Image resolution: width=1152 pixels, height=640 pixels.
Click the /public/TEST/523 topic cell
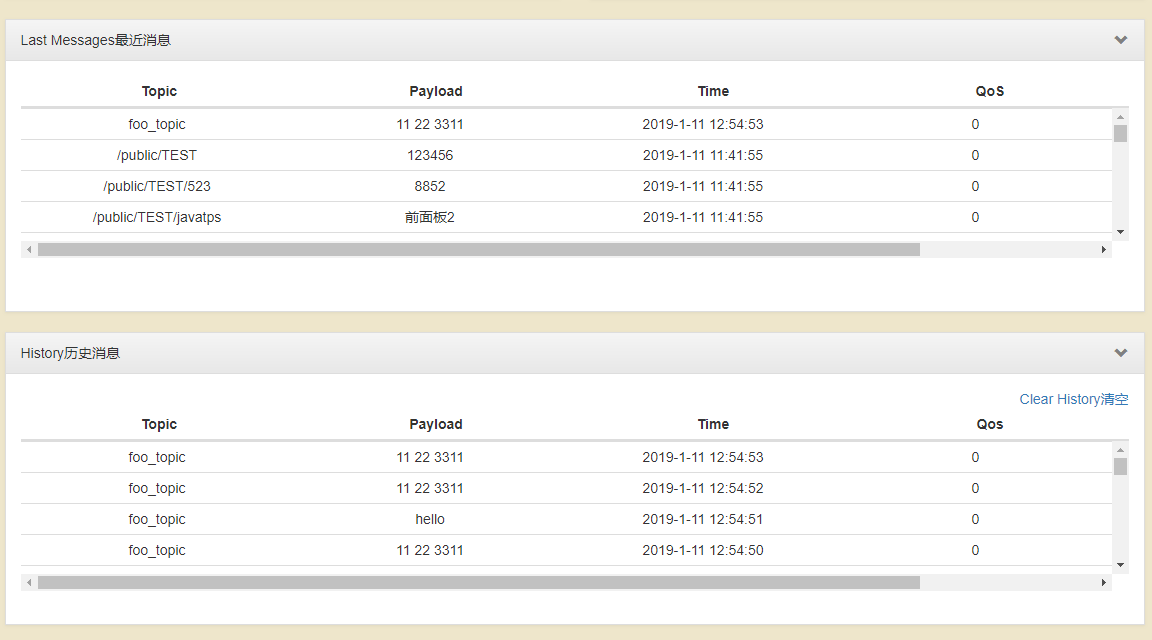pyautogui.click(x=157, y=186)
